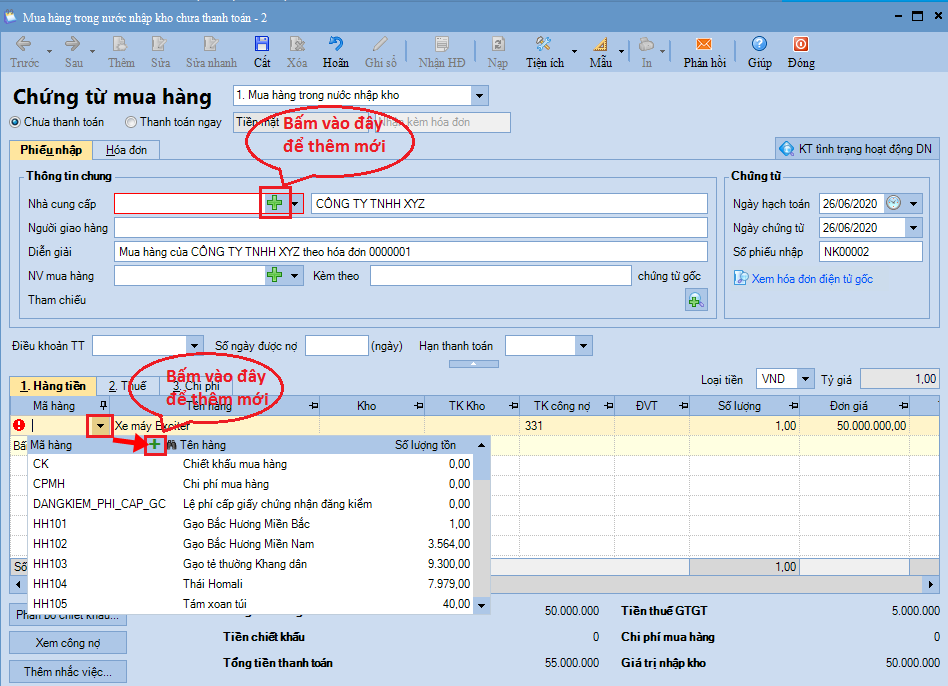Open Loại tiền VND dropdown
Screen dimensions: 948x686
[805, 379]
